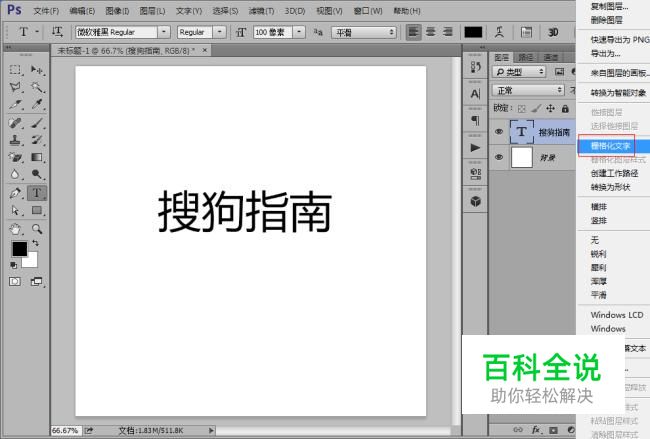Select the Eraser tool
Screen dimensions: 650x439
click(15, 157)
